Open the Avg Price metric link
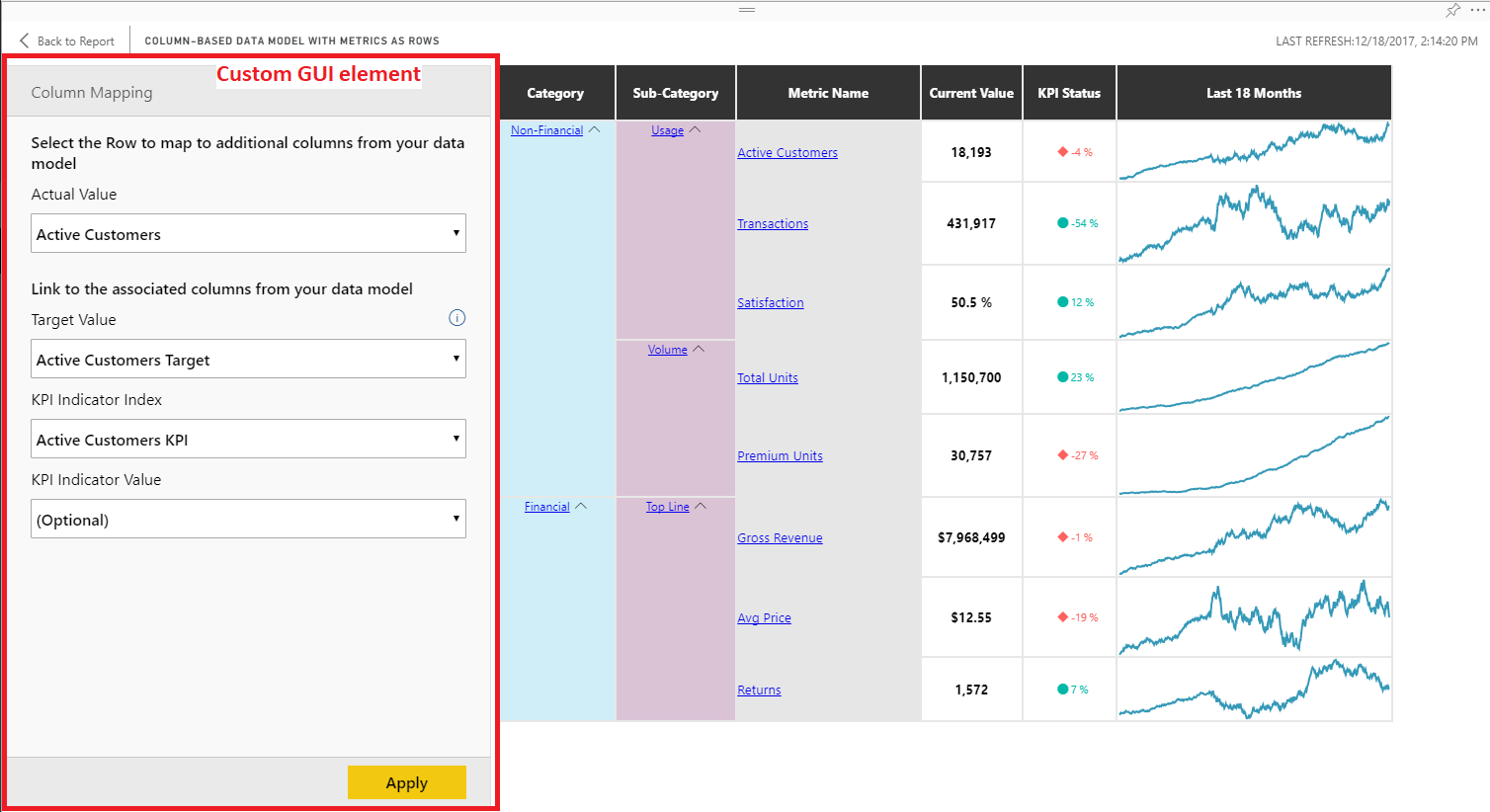1490x812 pixels. [x=764, y=617]
